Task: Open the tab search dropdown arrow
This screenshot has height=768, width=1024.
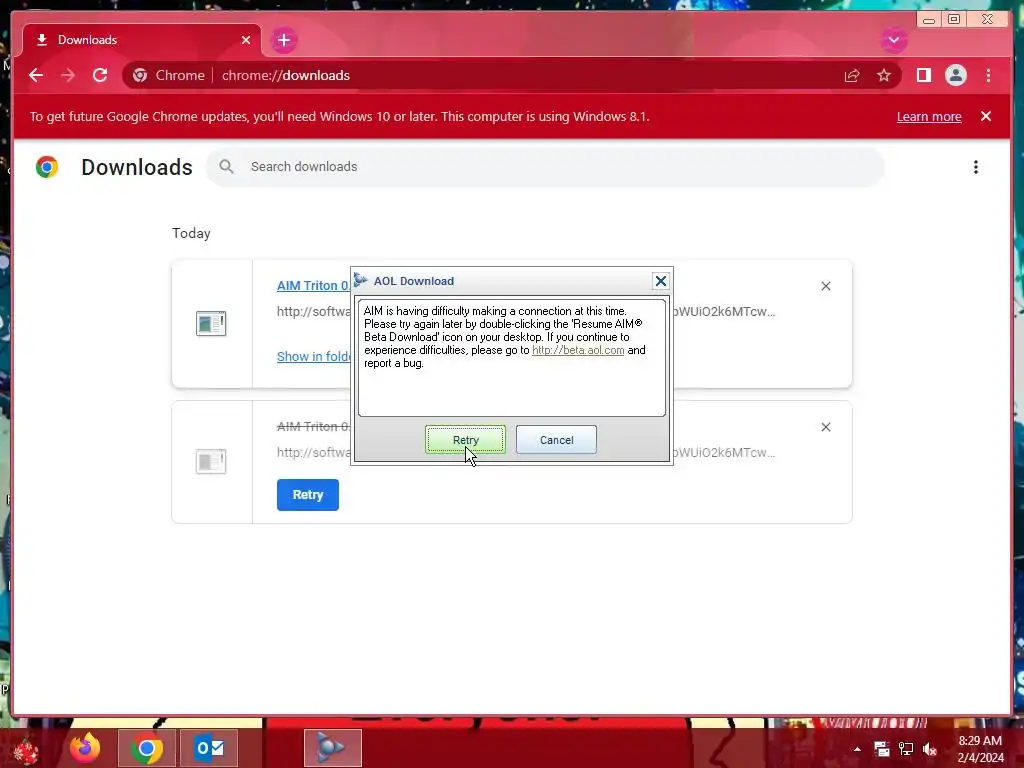Action: click(894, 40)
